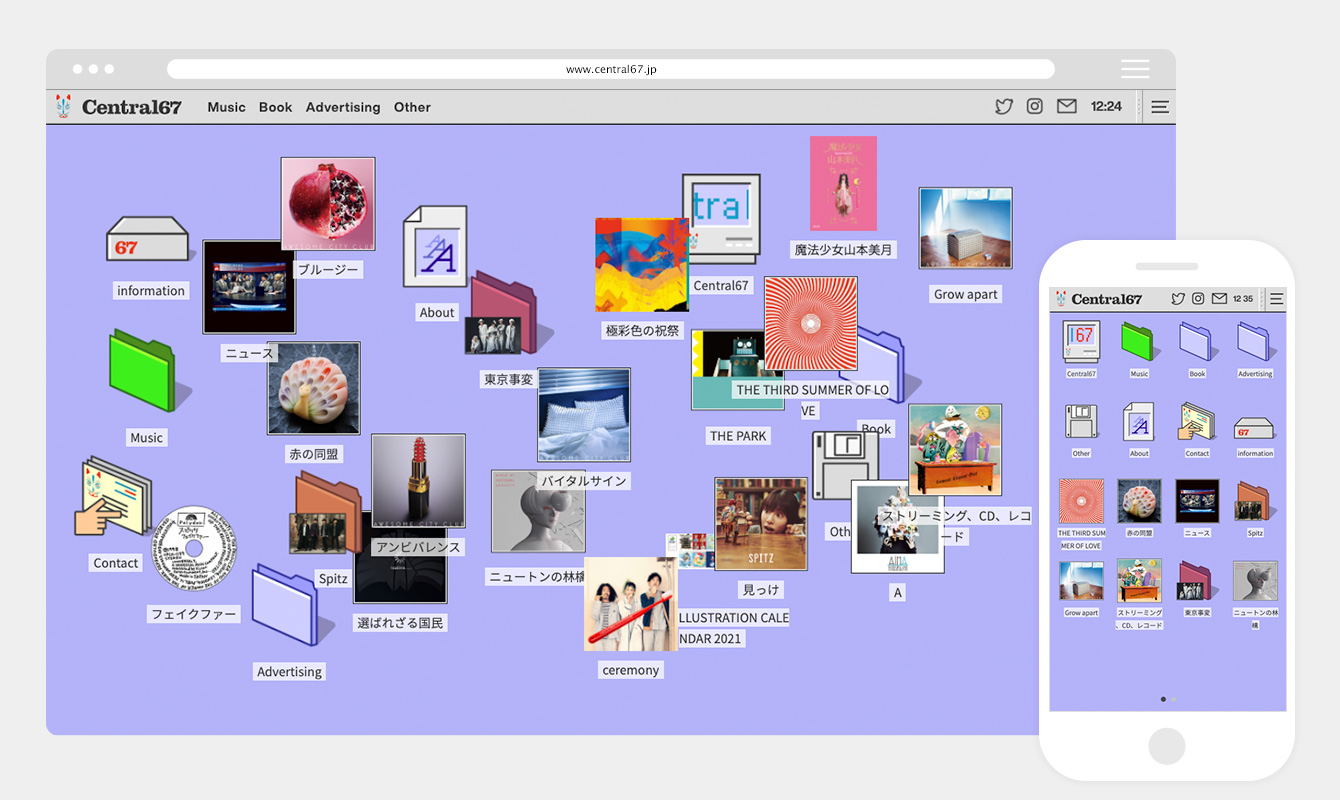The width and height of the screenshot is (1340, 800).
Task: Click the browser address bar showing www.central67.jp
Action: [610, 69]
